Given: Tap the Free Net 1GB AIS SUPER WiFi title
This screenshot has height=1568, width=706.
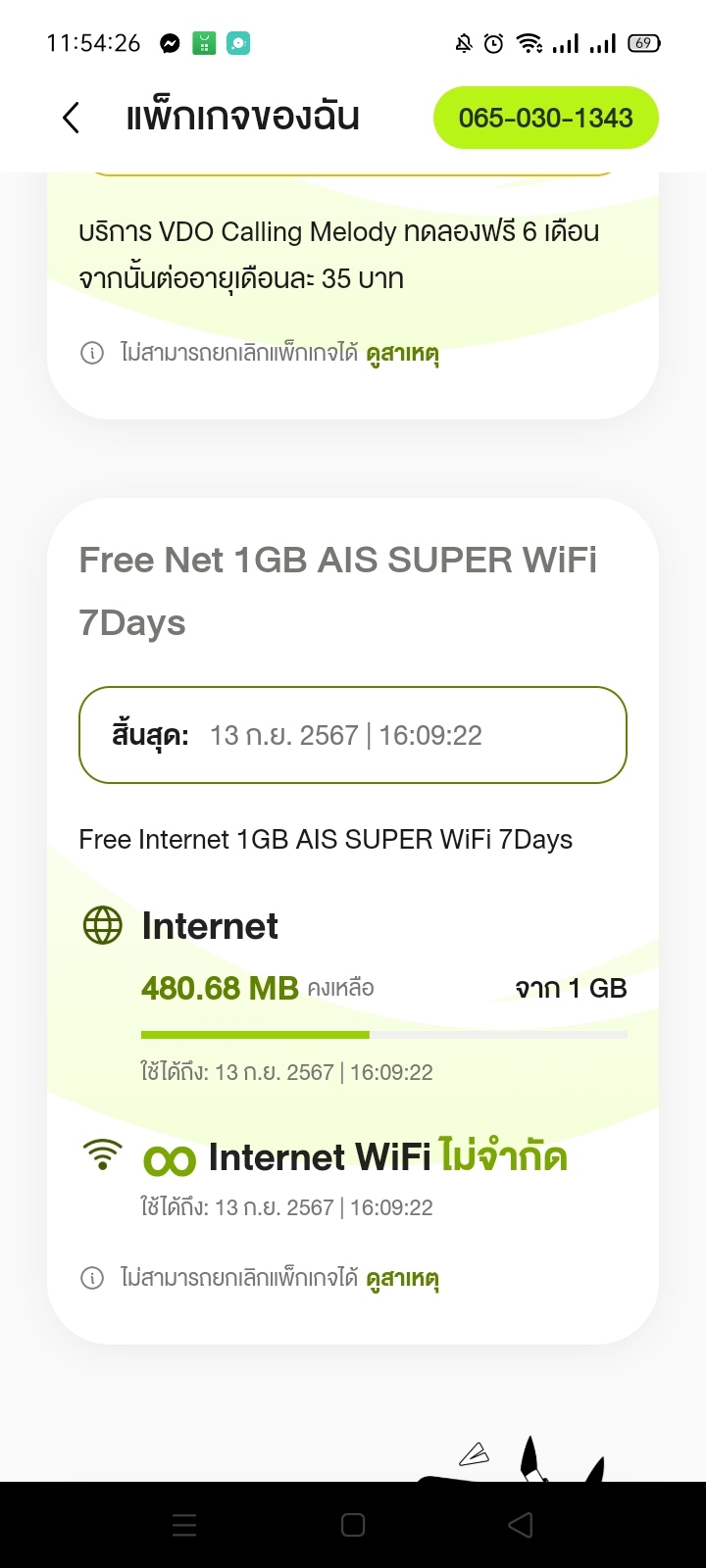Looking at the screenshot, I should point(337,590).
